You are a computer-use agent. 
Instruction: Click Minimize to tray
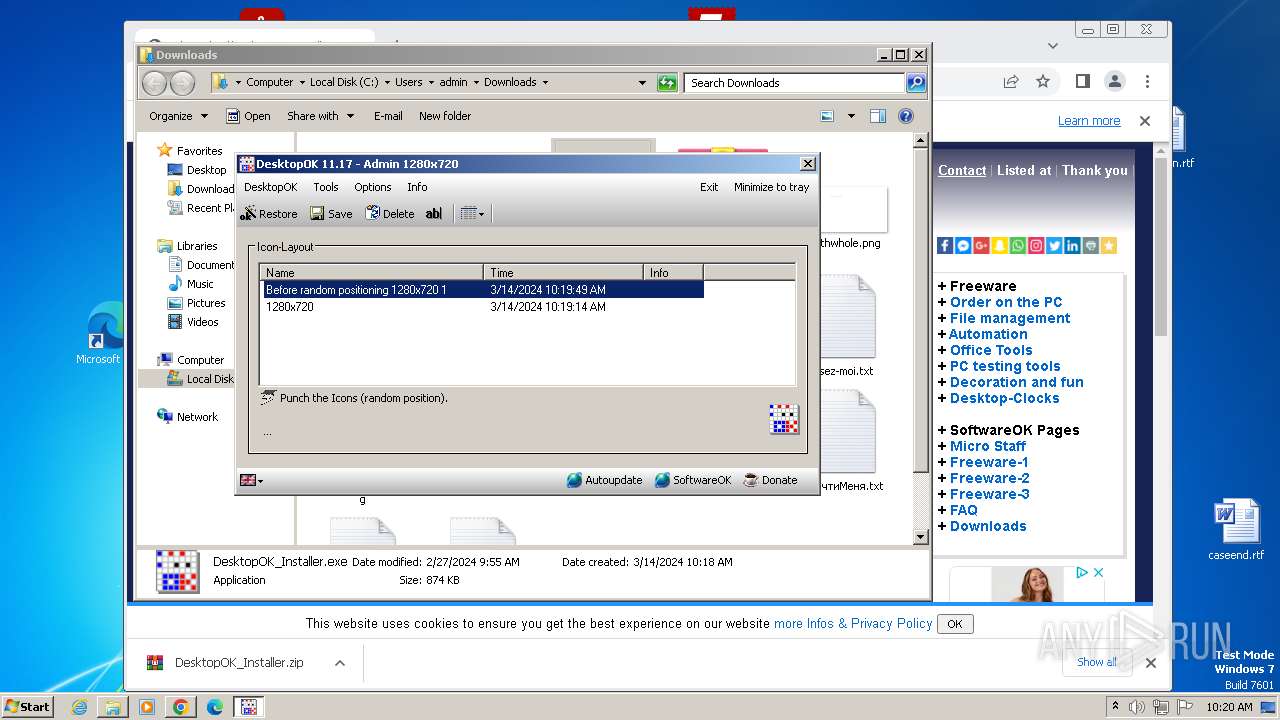(771, 187)
